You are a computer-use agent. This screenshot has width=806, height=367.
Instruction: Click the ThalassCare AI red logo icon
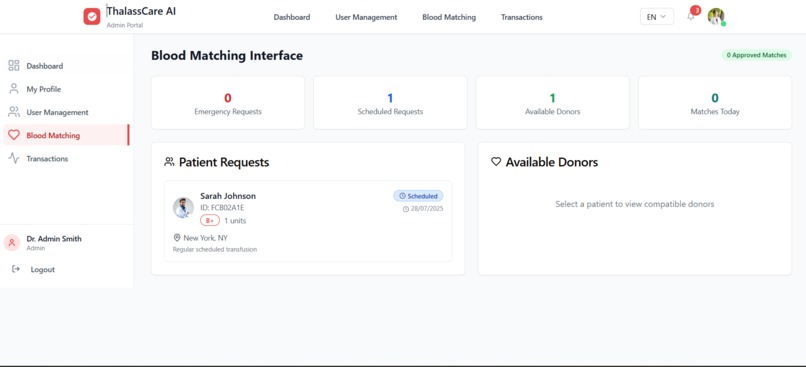pos(92,16)
